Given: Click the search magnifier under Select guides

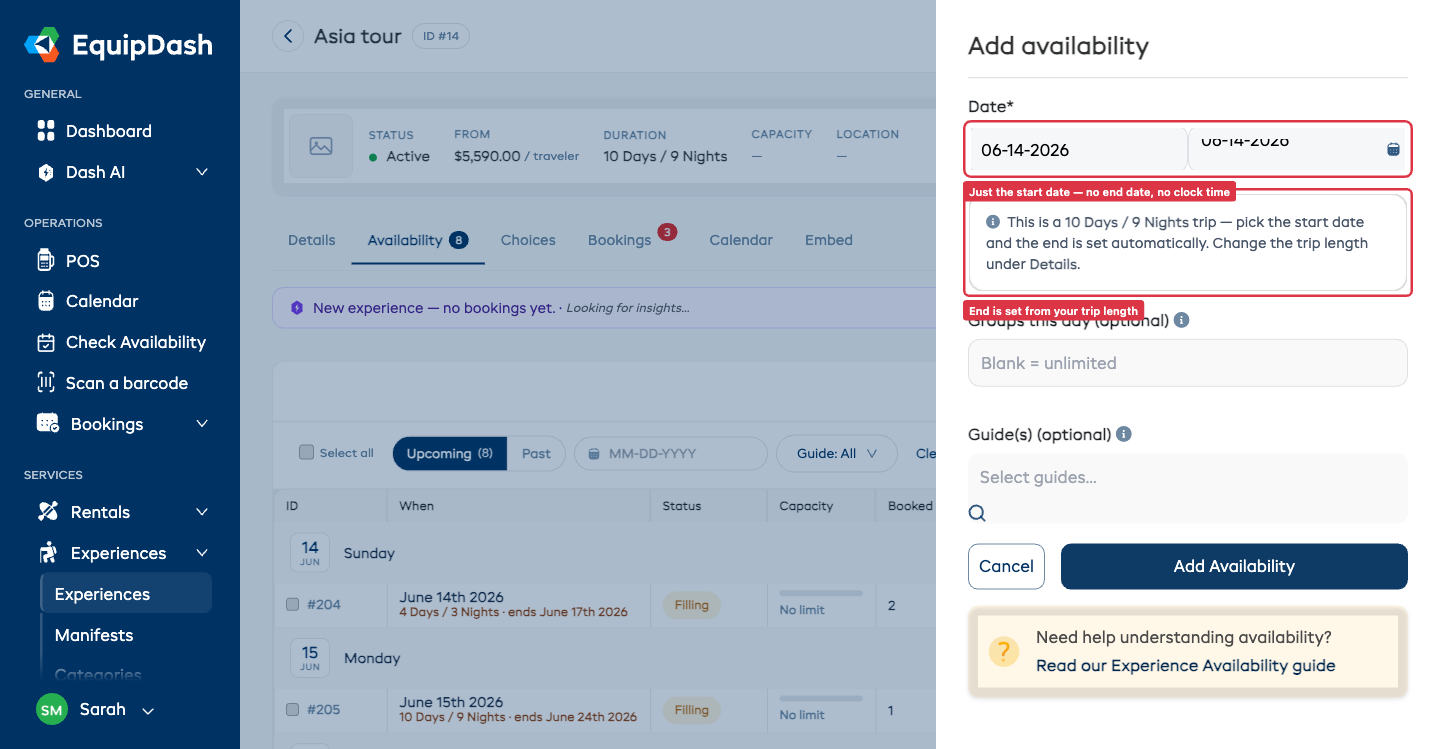Looking at the screenshot, I should point(977,513).
